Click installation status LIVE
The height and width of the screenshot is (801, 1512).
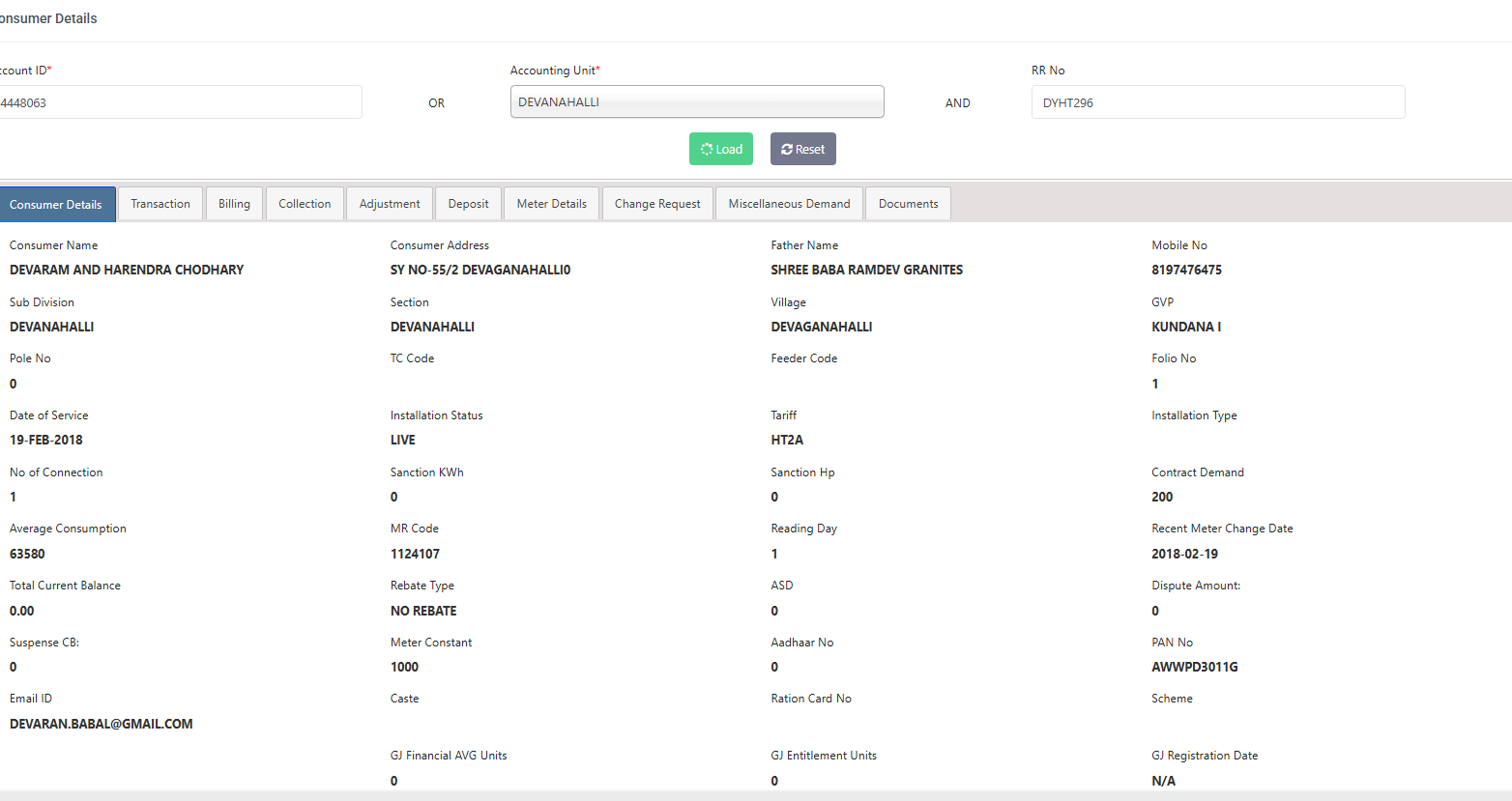coord(403,440)
